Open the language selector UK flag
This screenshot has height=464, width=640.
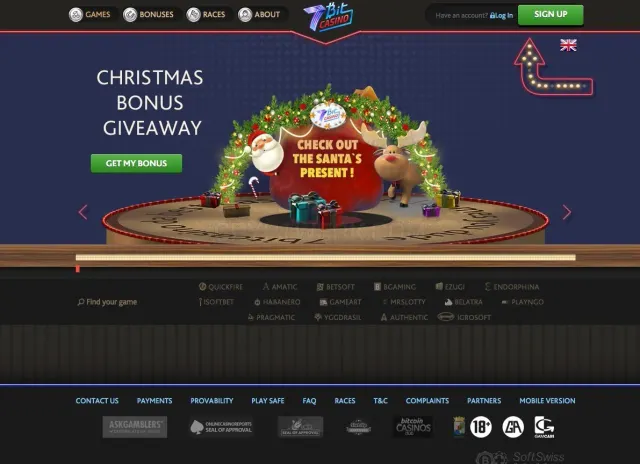[568, 45]
